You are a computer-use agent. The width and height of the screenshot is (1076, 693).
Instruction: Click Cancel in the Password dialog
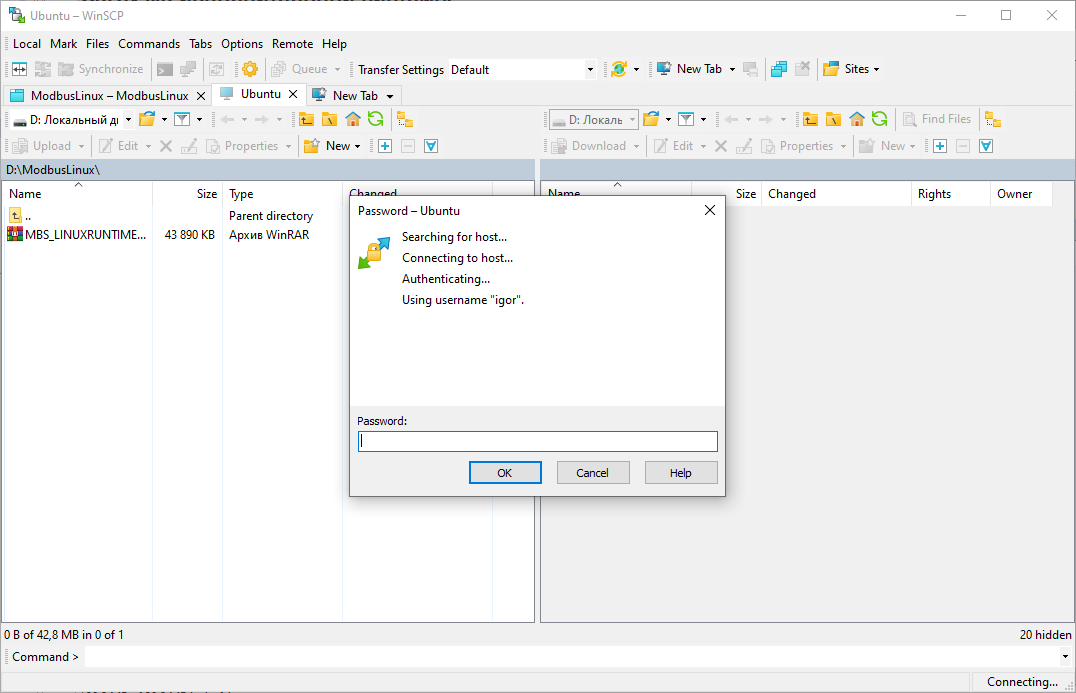point(593,473)
